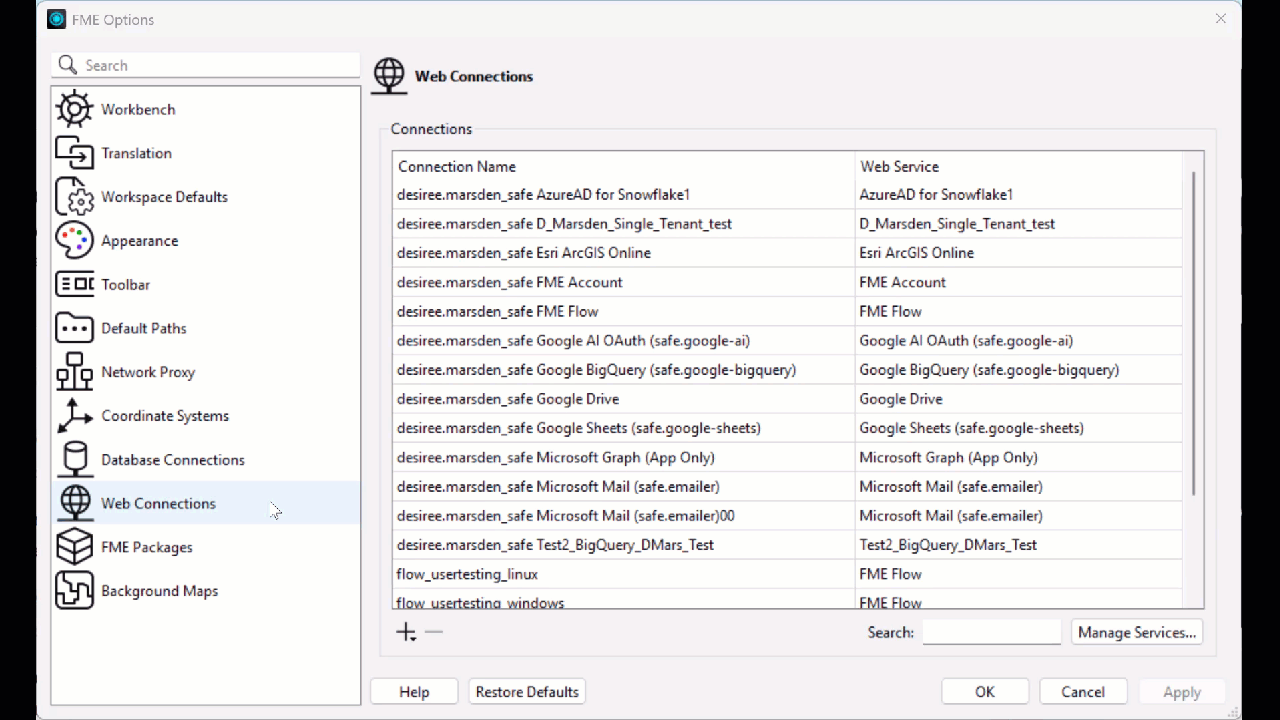Sort by the Web Service column header
This screenshot has height=720, width=1280.
point(1018,166)
